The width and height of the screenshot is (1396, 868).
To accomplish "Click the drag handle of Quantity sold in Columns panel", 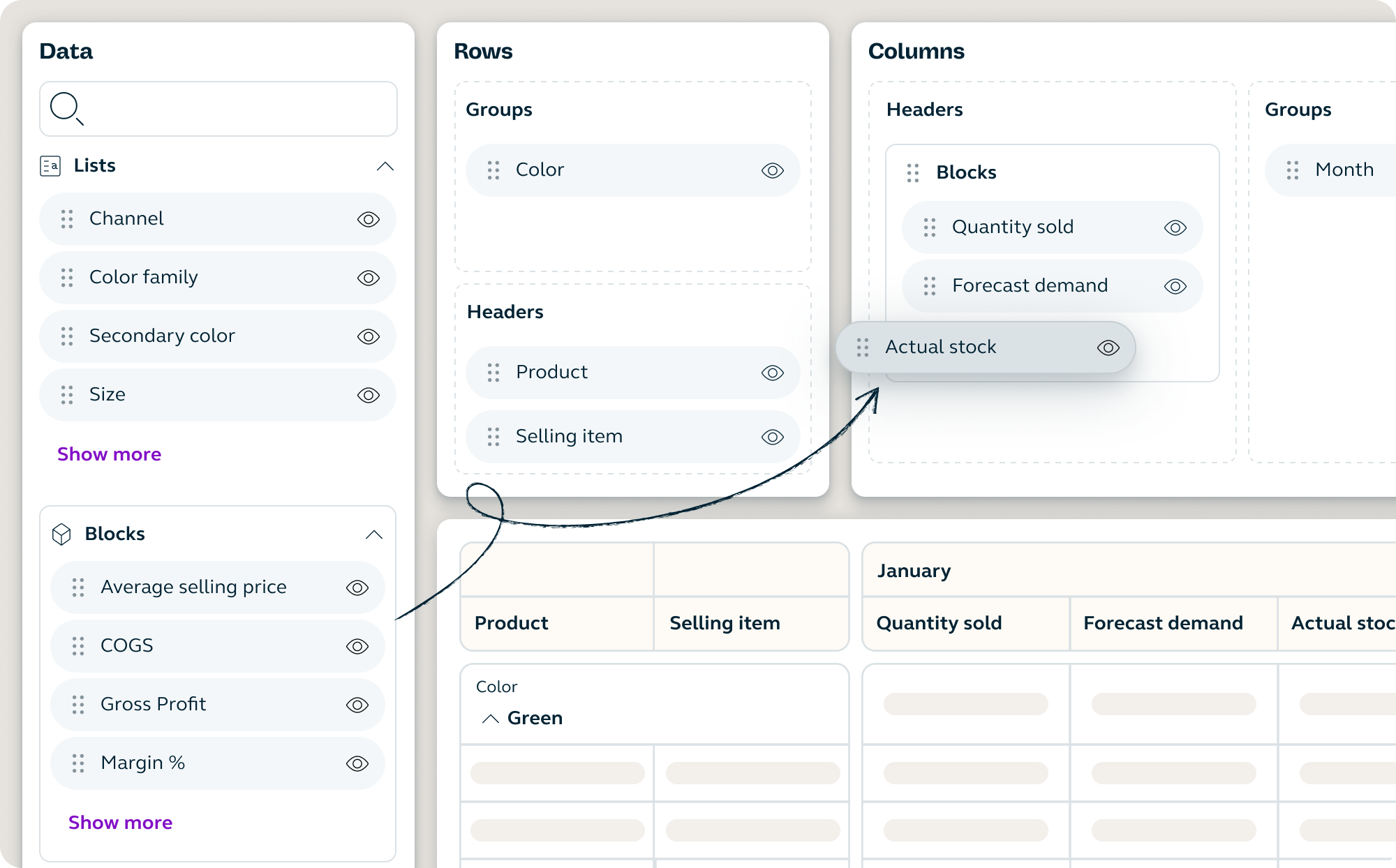I will pyautogui.click(x=930, y=227).
